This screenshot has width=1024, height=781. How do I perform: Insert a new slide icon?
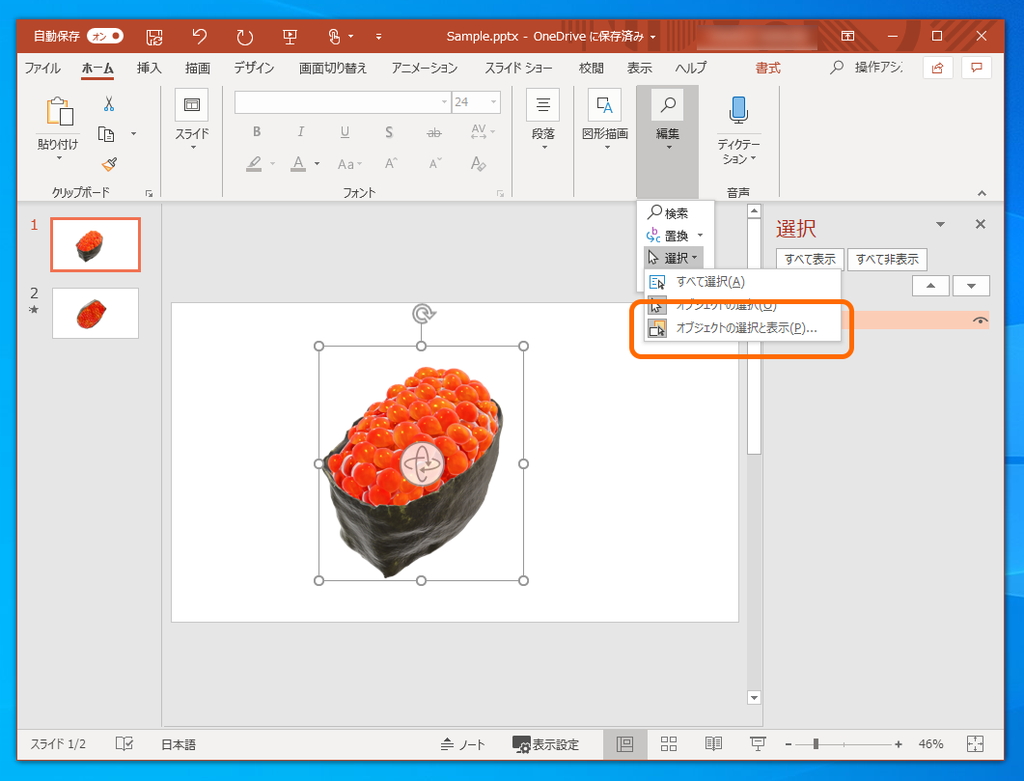pos(192,105)
